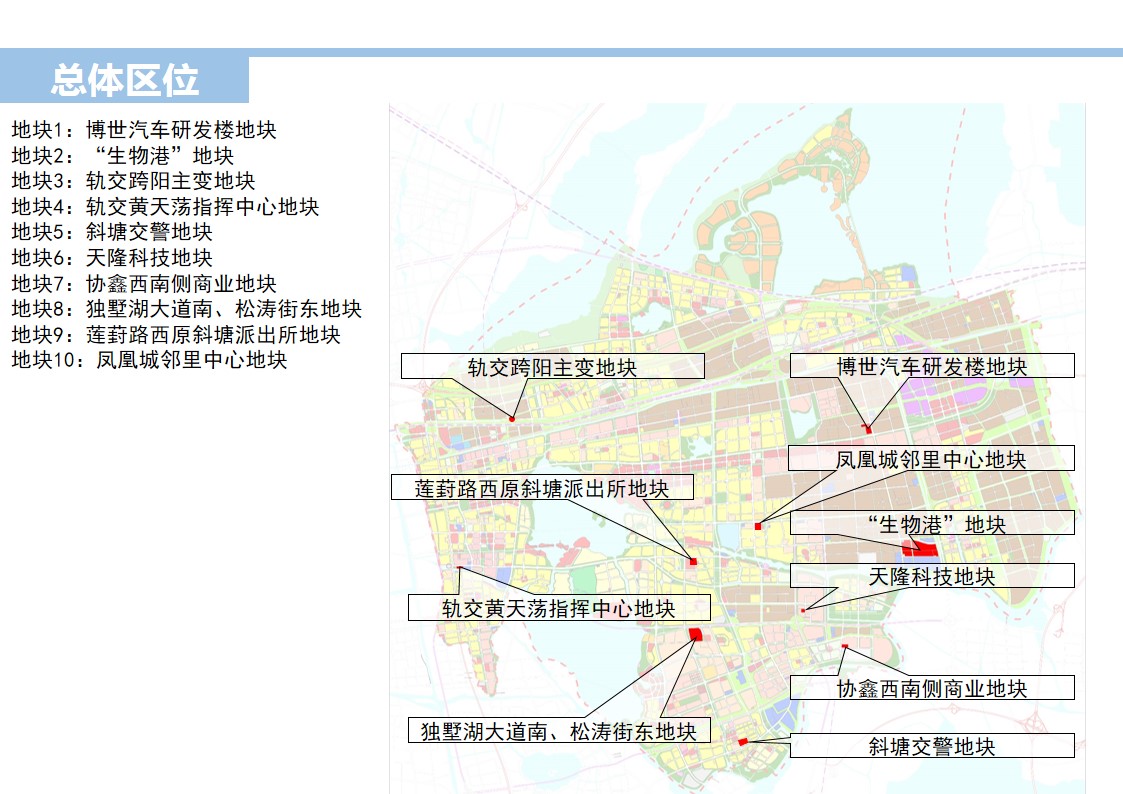
Task: Click the 凤凰城邻里中心地块 map label box
Action: point(931,458)
